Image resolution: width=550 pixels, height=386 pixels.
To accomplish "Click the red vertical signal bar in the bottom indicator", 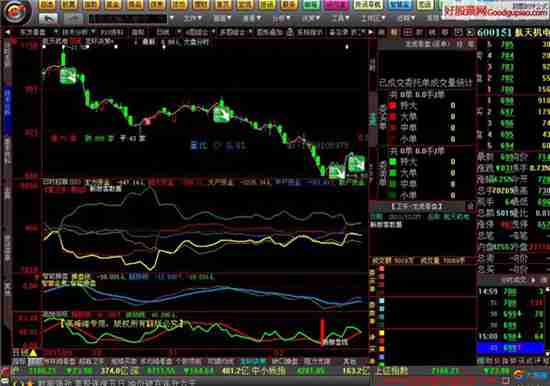I will 322,331.
